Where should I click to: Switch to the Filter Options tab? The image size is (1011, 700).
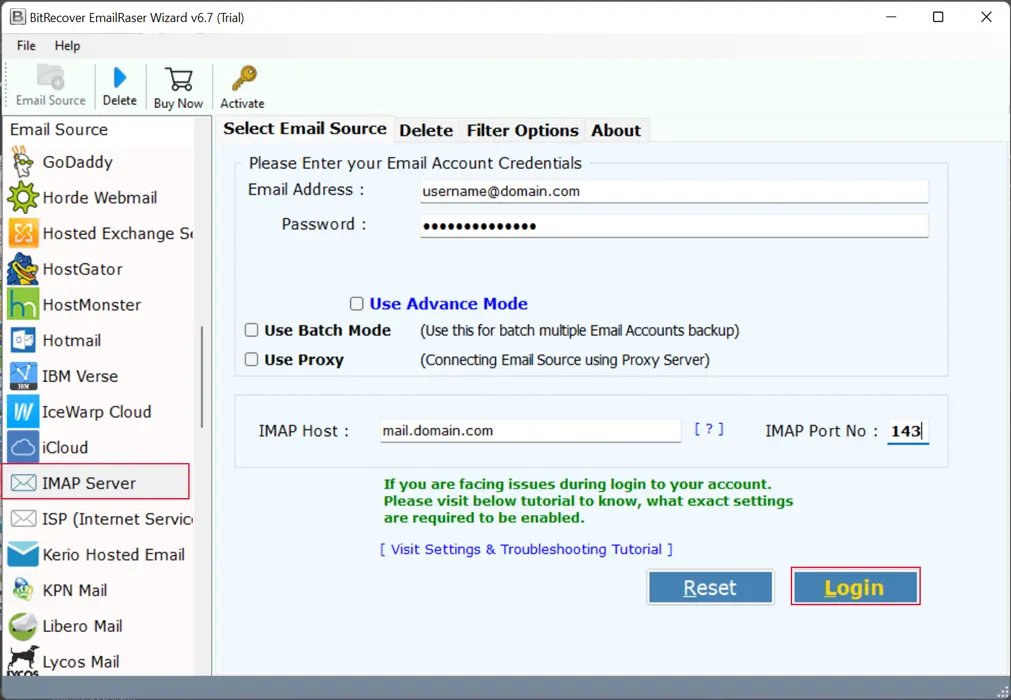click(x=522, y=130)
